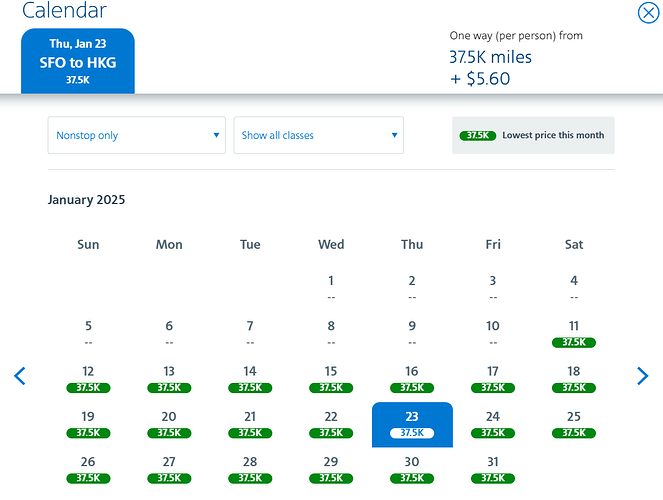Click the Wed column header
Image resolution: width=663 pixels, height=500 pixels.
point(331,244)
